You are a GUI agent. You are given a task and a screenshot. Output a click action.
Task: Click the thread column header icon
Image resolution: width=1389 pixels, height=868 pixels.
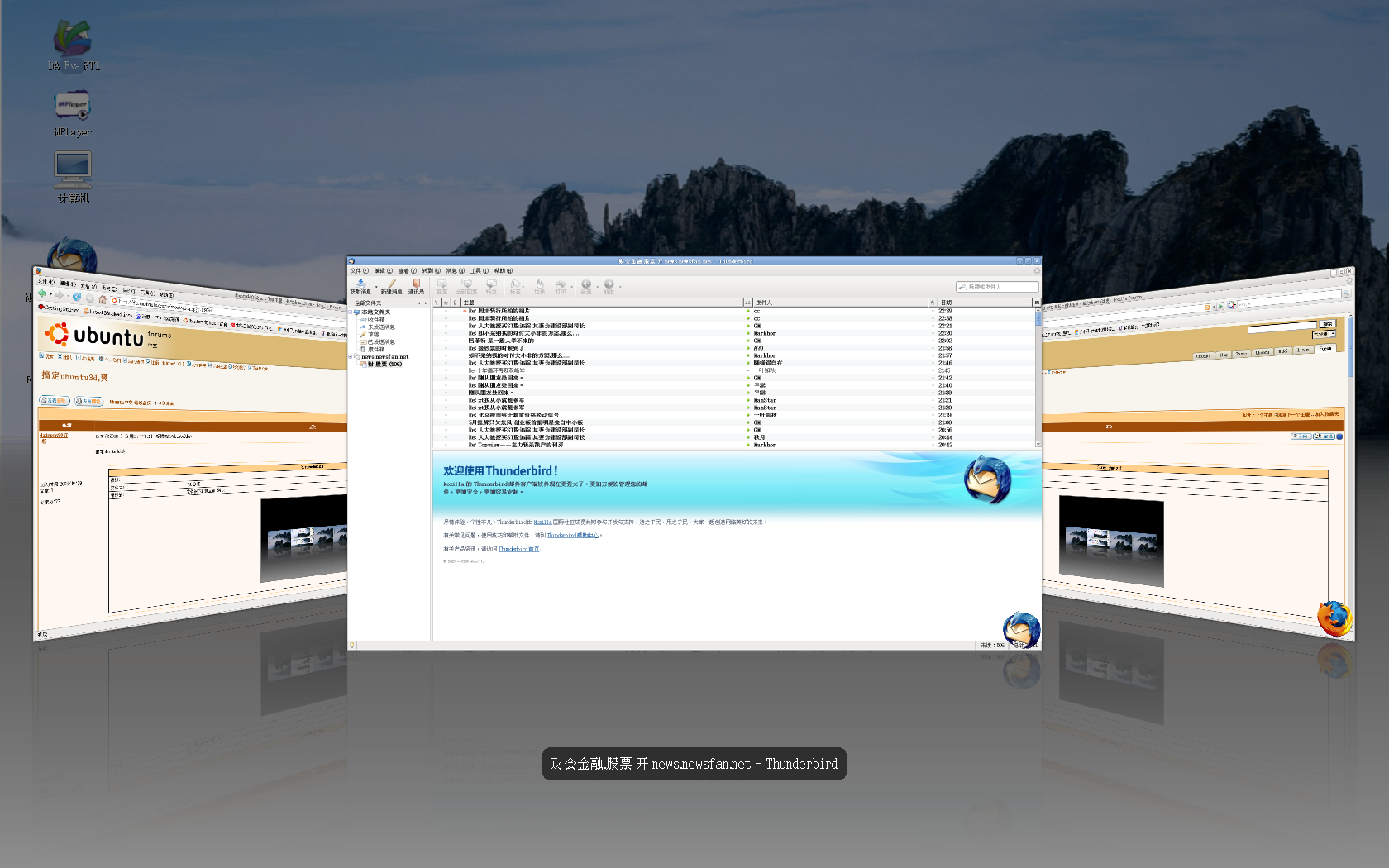tap(437, 303)
